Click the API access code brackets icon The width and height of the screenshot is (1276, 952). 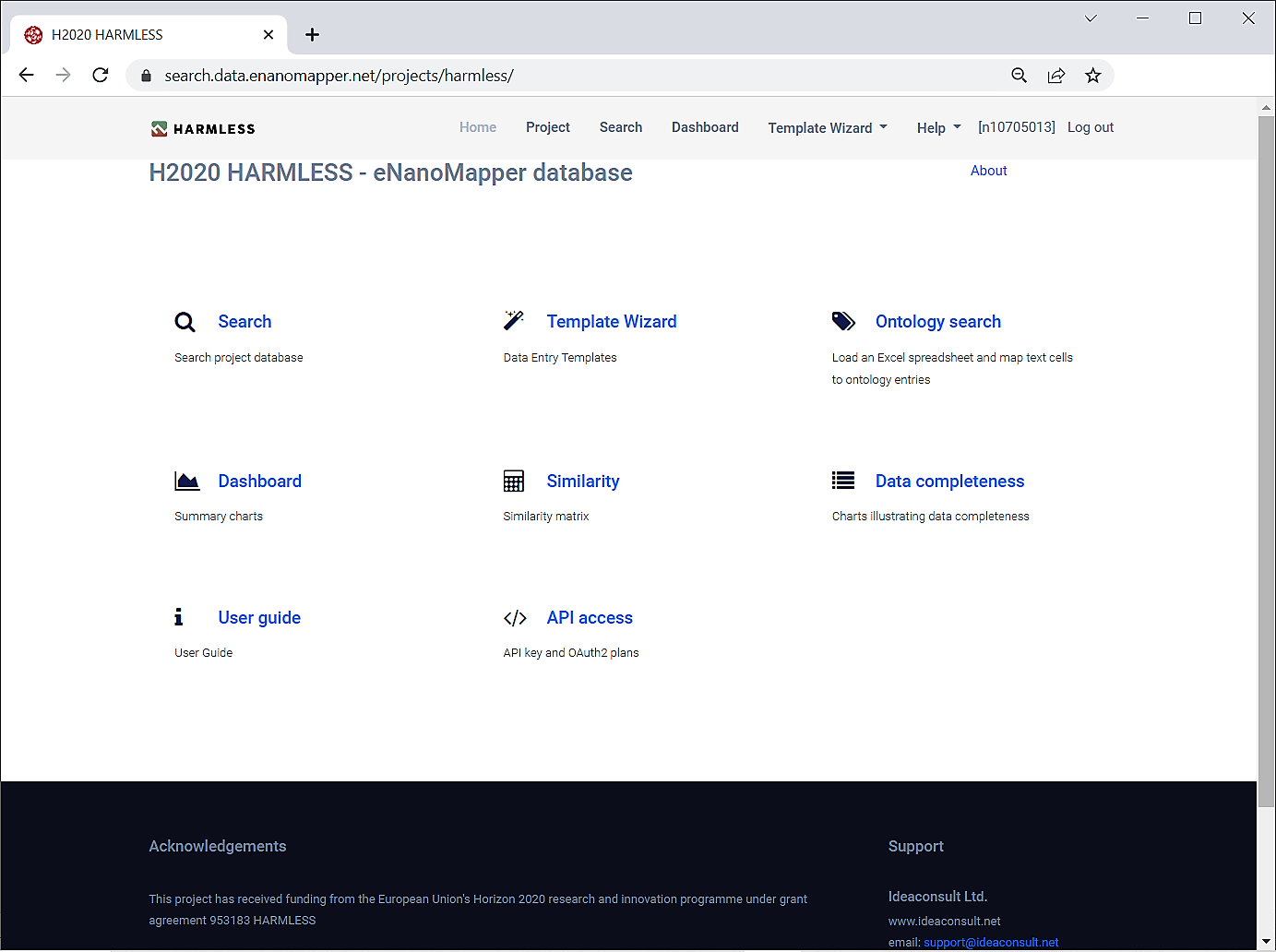coord(515,618)
